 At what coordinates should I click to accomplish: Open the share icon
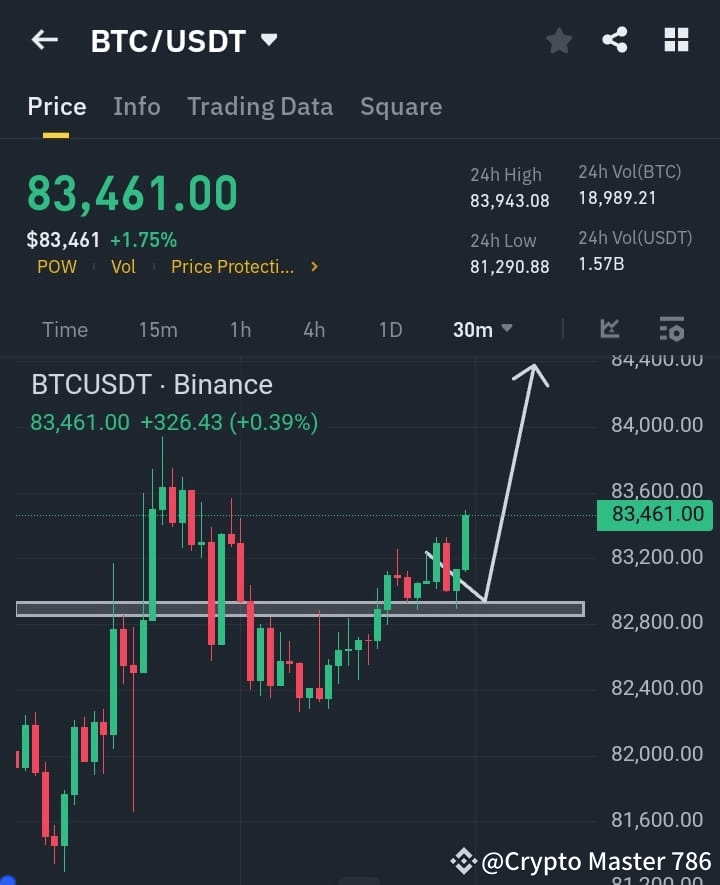tap(615, 40)
